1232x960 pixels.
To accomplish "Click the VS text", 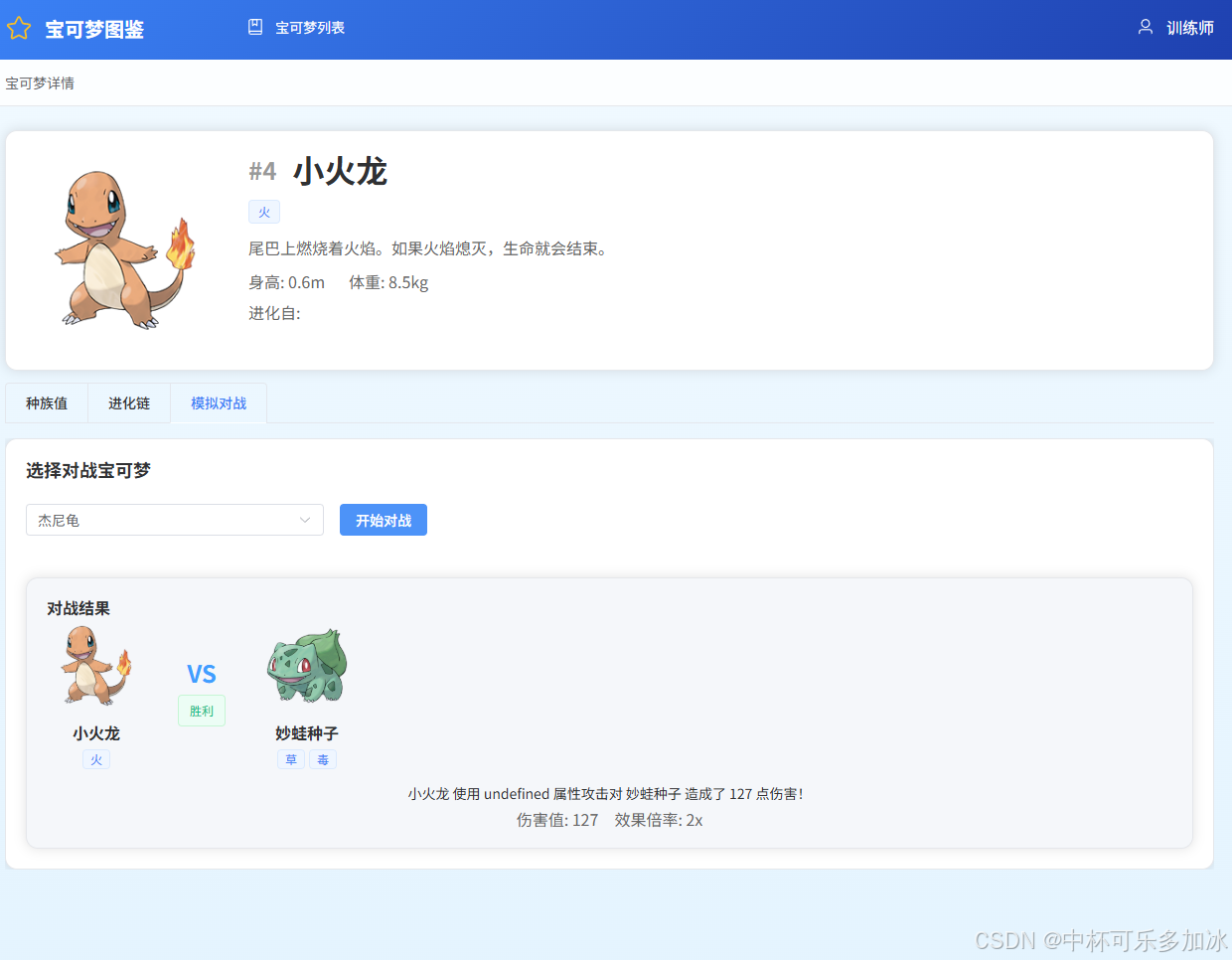I will 202,674.
